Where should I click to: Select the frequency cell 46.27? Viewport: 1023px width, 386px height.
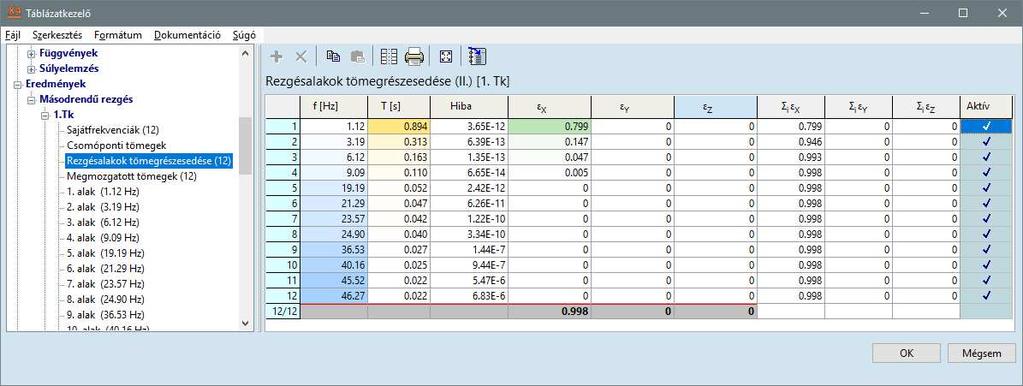coord(333,295)
